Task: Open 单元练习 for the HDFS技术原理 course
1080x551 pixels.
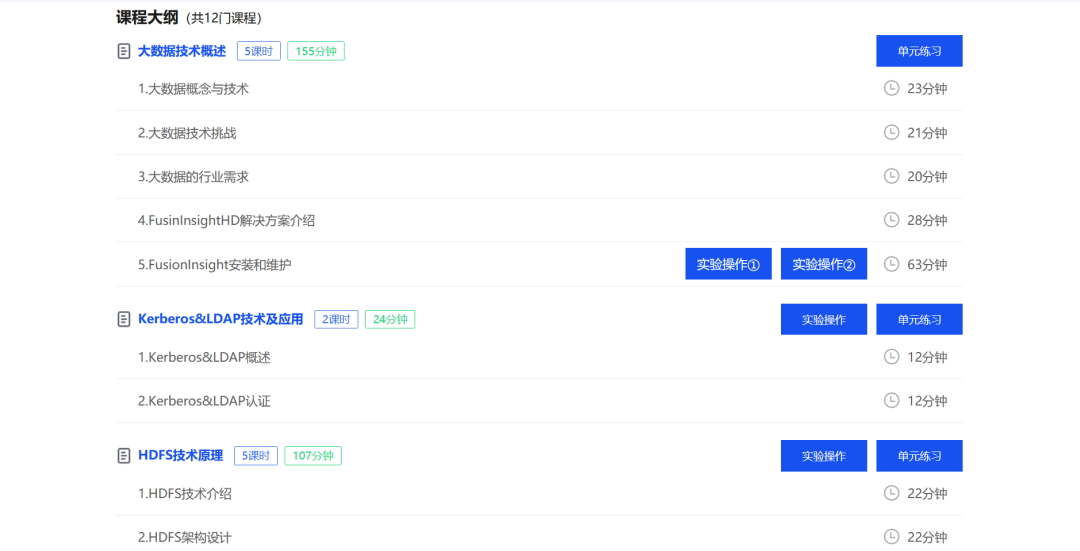Action: pos(919,456)
